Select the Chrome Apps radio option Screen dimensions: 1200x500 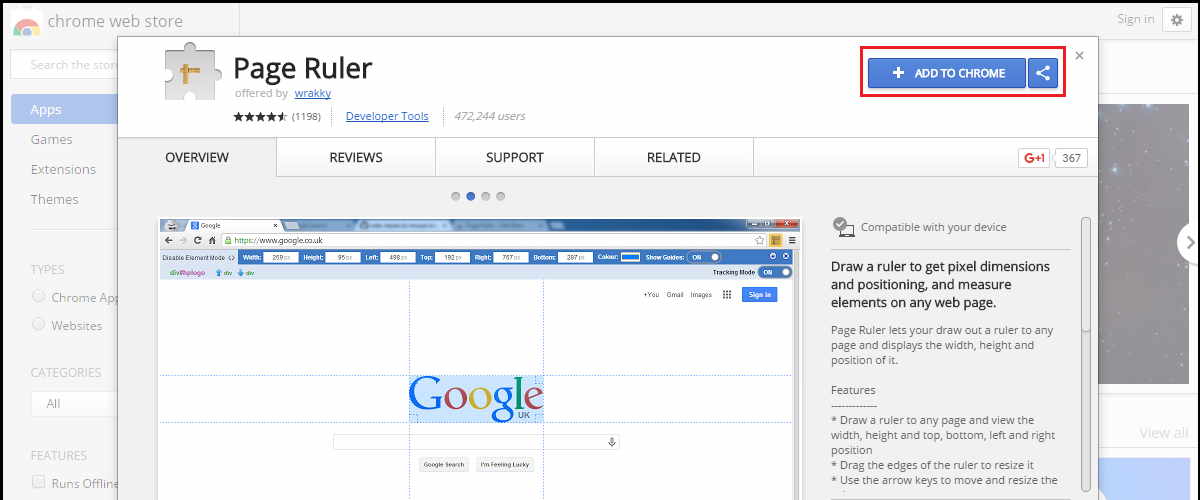click(39, 296)
